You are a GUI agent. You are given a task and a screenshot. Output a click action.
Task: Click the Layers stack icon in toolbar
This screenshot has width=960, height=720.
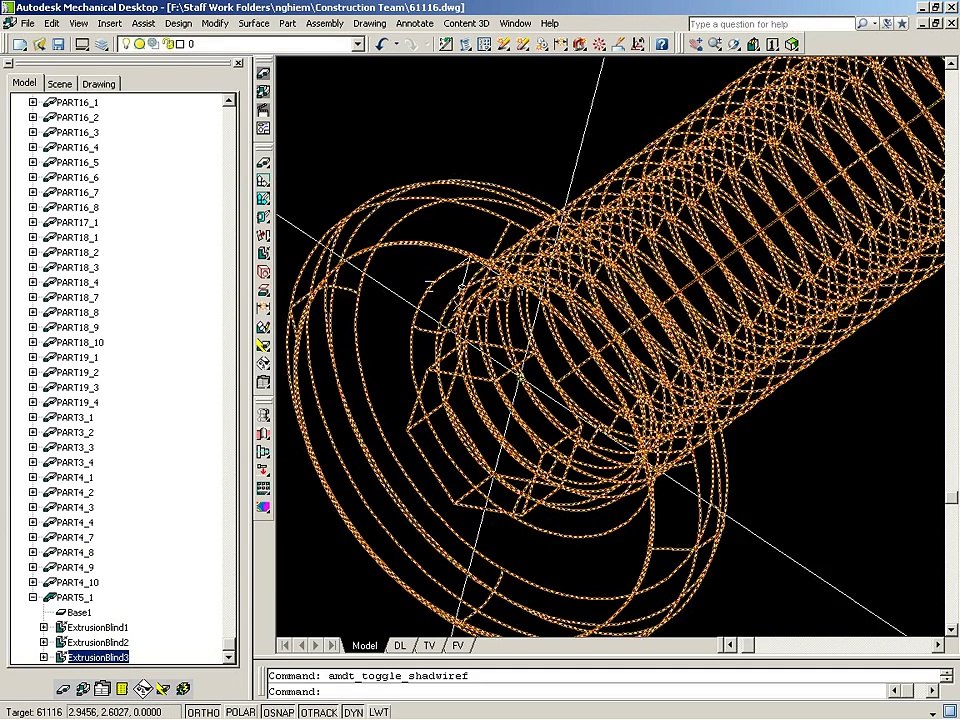tap(102, 44)
